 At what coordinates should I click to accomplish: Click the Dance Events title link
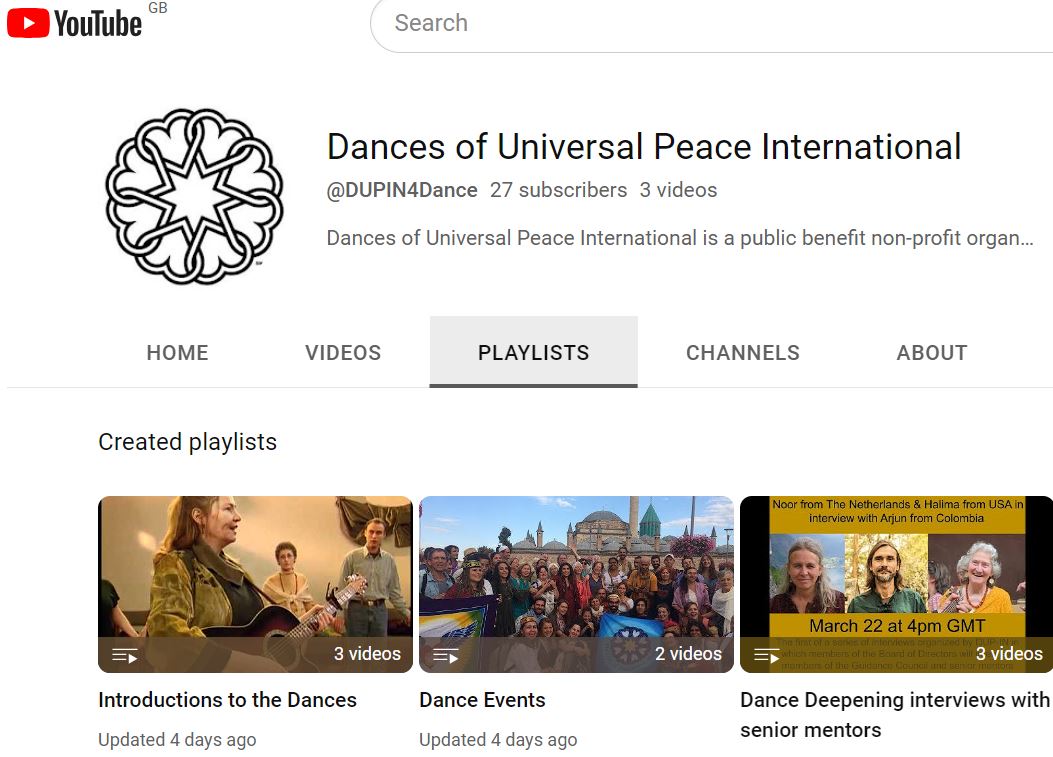[482, 700]
